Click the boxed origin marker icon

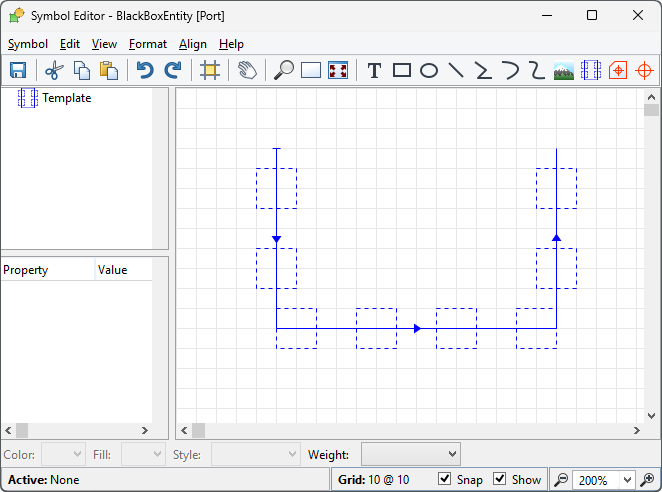point(618,71)
